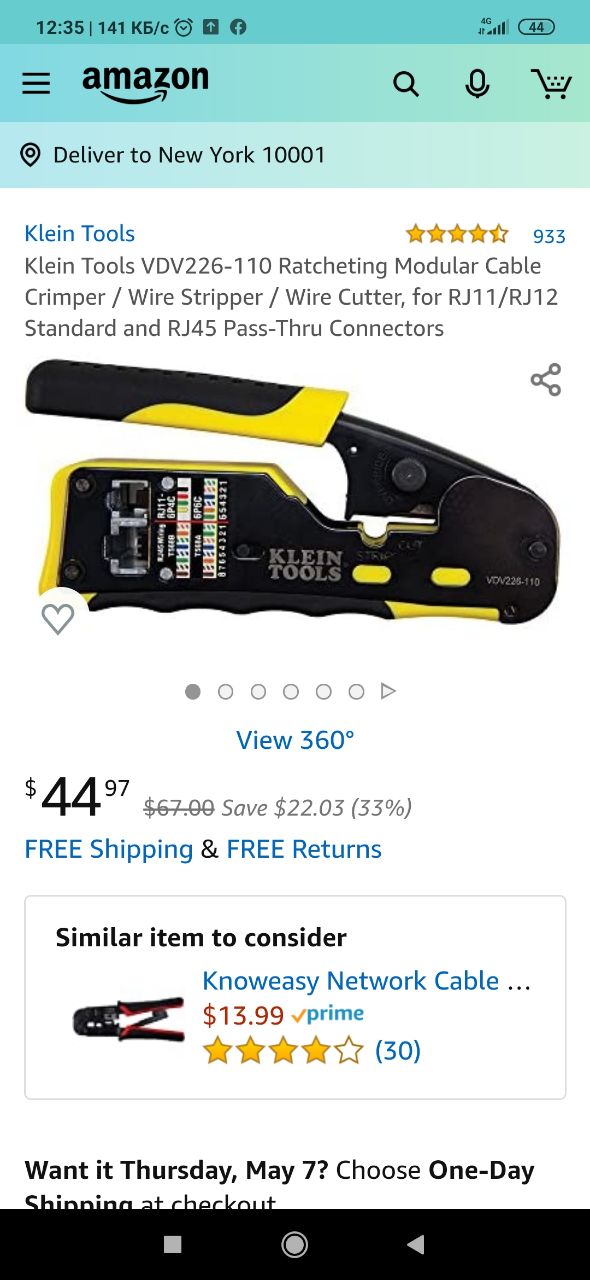Open the Klein Tools brand page

click(80, 233)
